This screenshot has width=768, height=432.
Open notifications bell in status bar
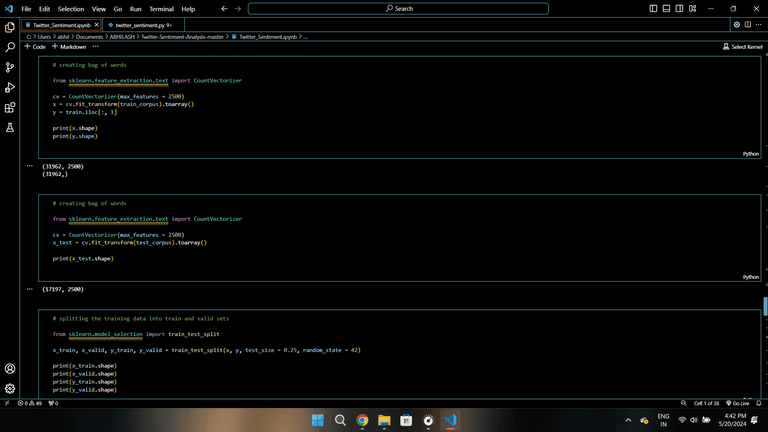(759, 403)
